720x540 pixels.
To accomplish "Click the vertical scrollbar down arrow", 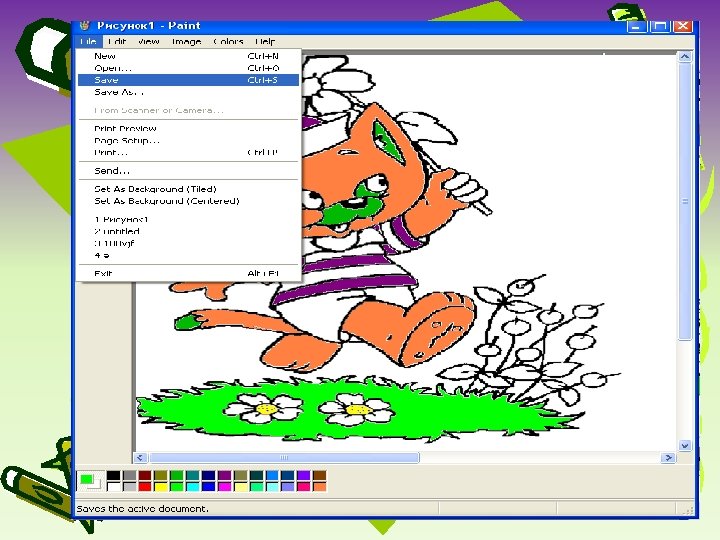I will coord(685,445).
